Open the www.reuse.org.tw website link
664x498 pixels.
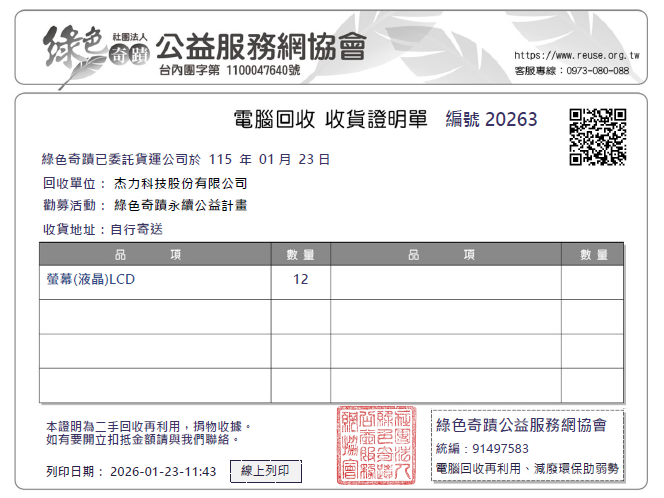pos(575,55)
